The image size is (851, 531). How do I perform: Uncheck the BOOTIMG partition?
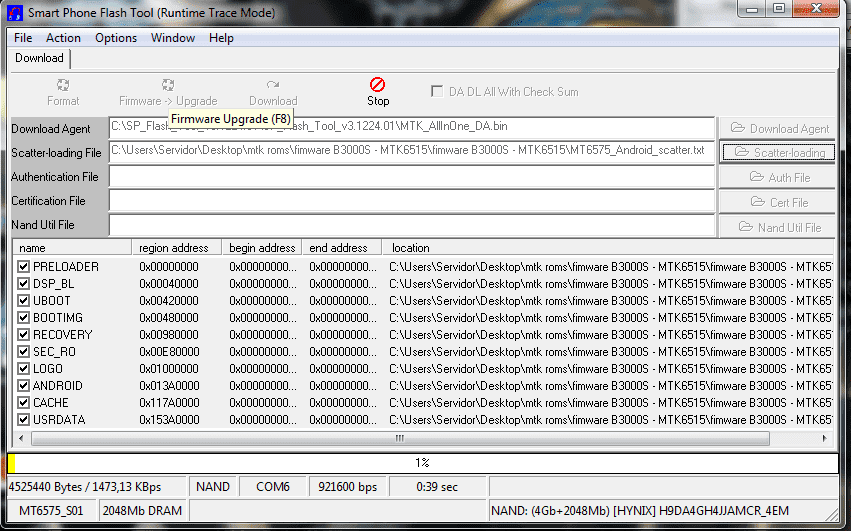pos(23,318)
